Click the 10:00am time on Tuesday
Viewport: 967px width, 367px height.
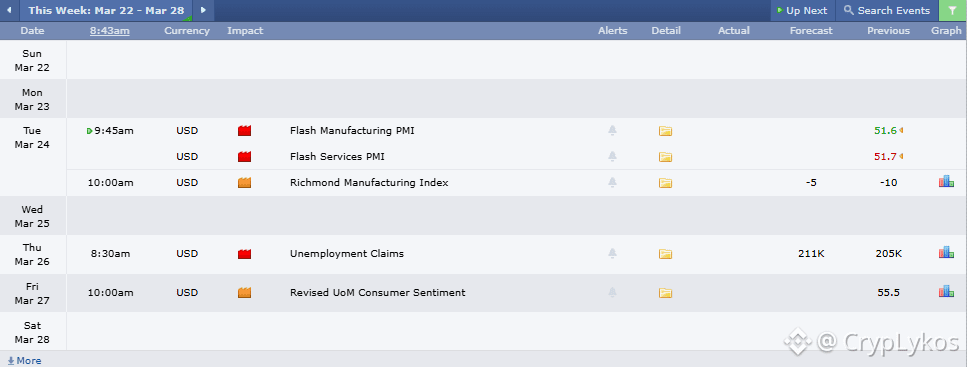pos(110,183)
